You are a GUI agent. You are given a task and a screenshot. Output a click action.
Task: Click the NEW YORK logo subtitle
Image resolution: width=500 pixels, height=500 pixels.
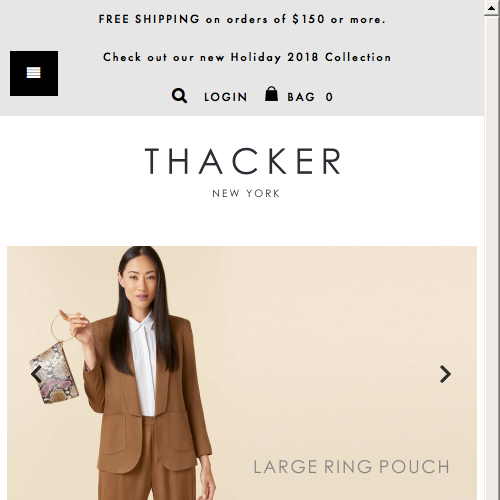246,193
